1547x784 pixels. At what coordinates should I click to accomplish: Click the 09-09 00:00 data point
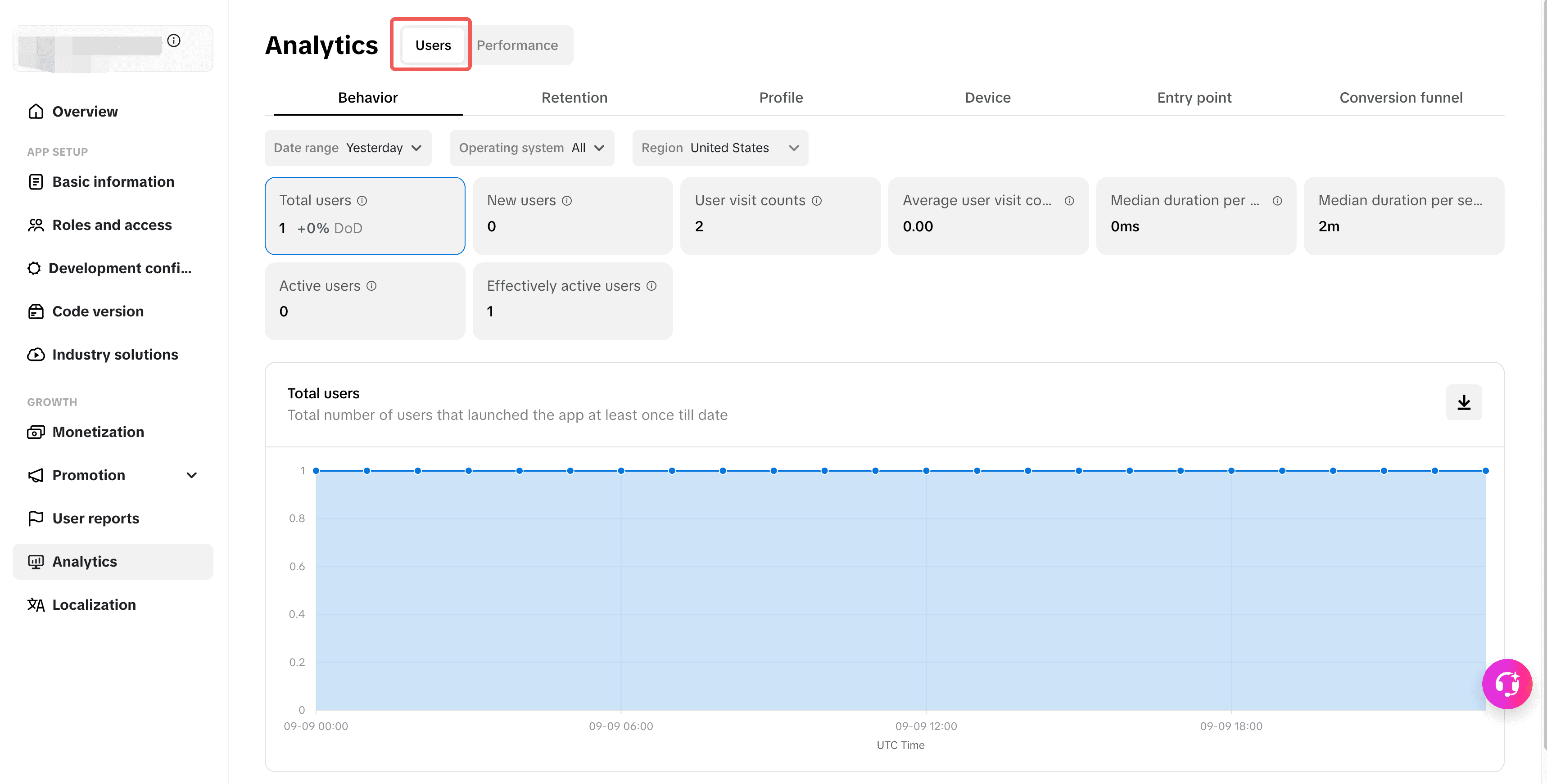[x=316, y=471]
